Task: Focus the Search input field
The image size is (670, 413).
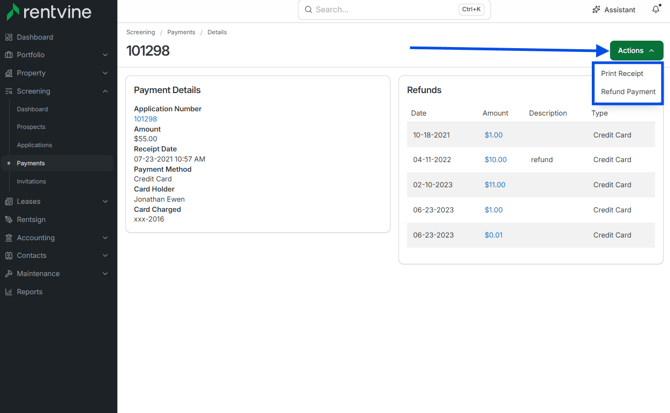Action: click(394, 9)
